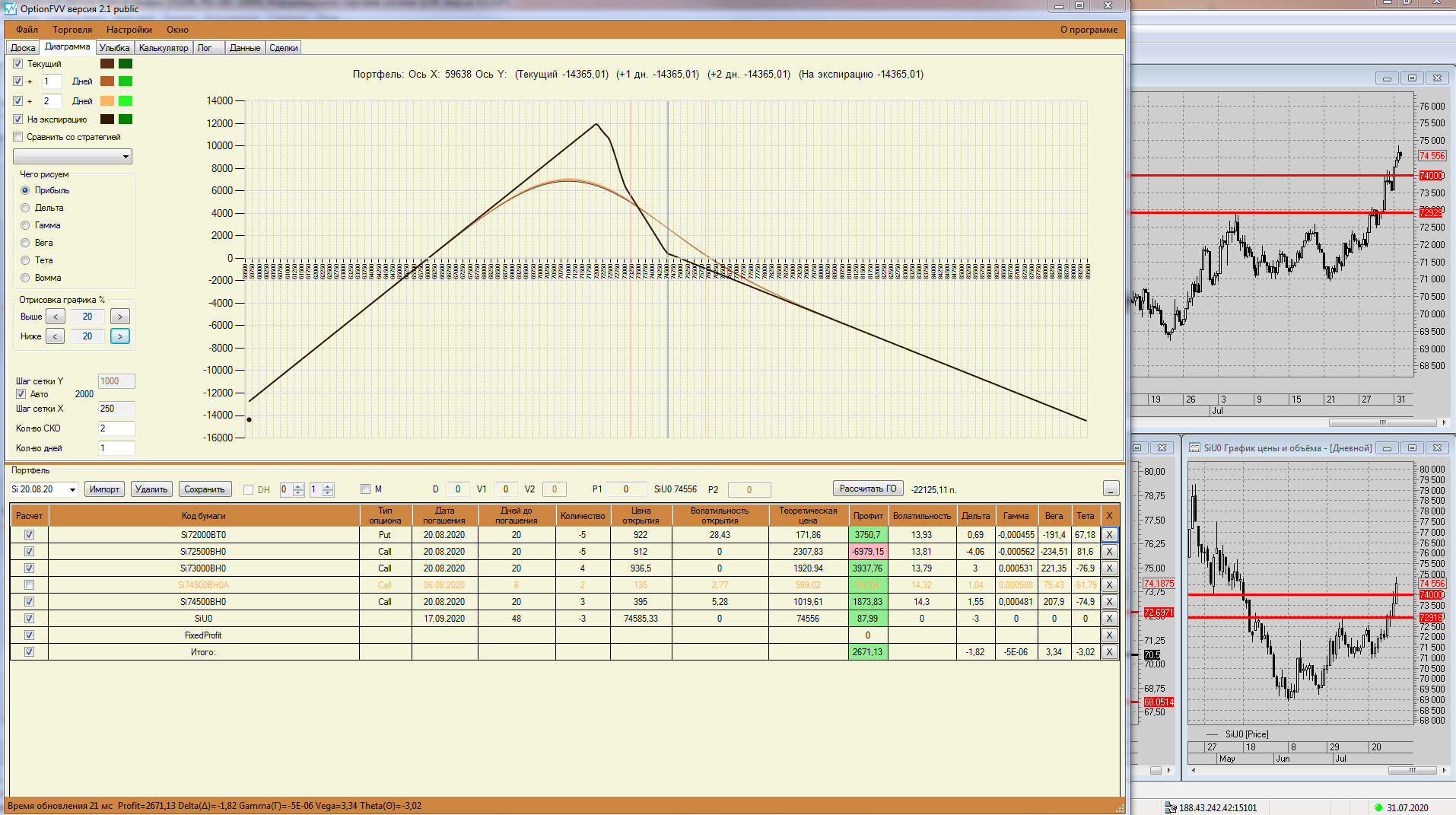The image size is (1456, 815).
Task: Click the Рассчитать ГО button
Action: (x=868, y=489)
